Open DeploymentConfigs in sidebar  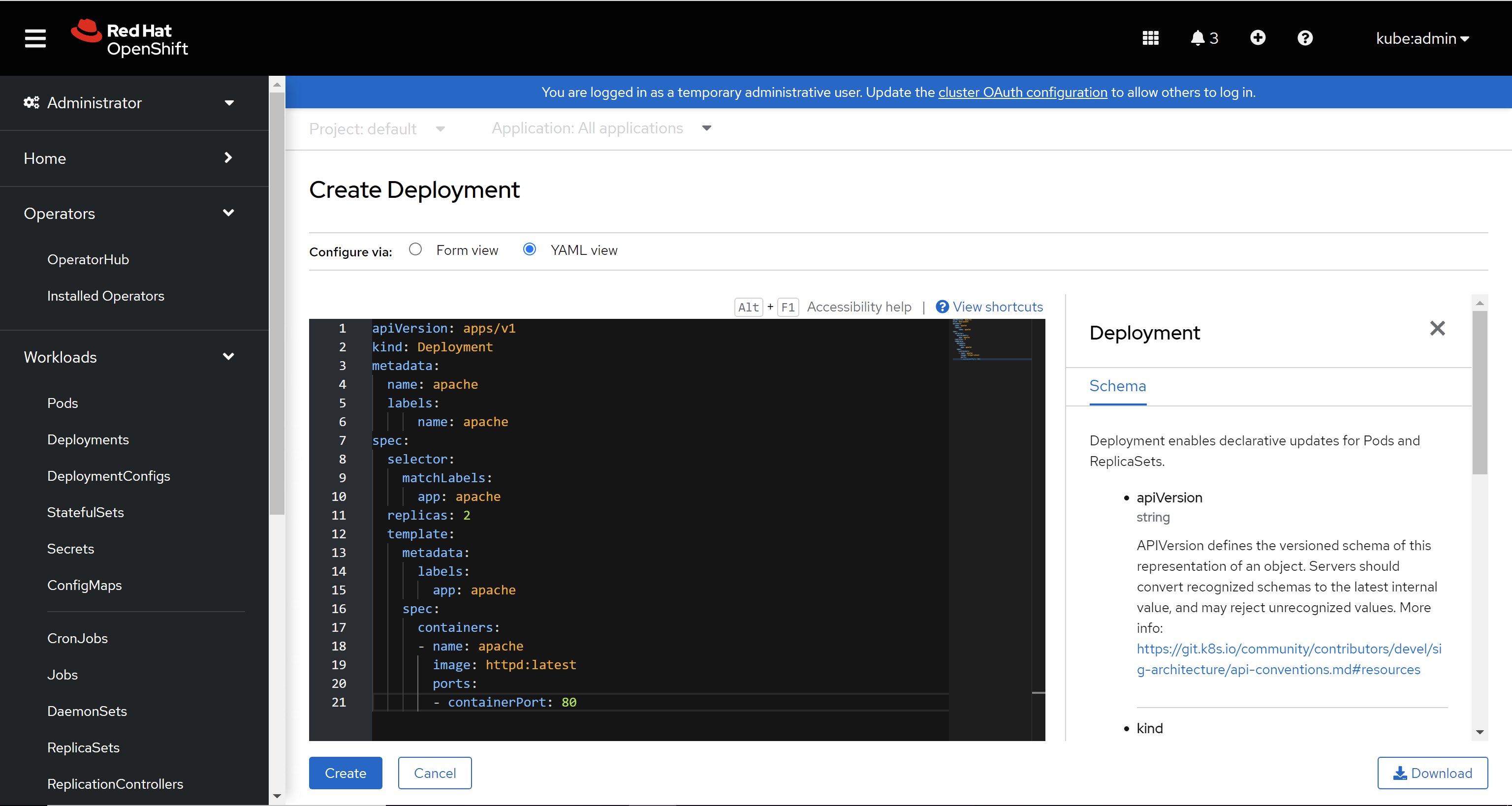[x=109, y=476]
